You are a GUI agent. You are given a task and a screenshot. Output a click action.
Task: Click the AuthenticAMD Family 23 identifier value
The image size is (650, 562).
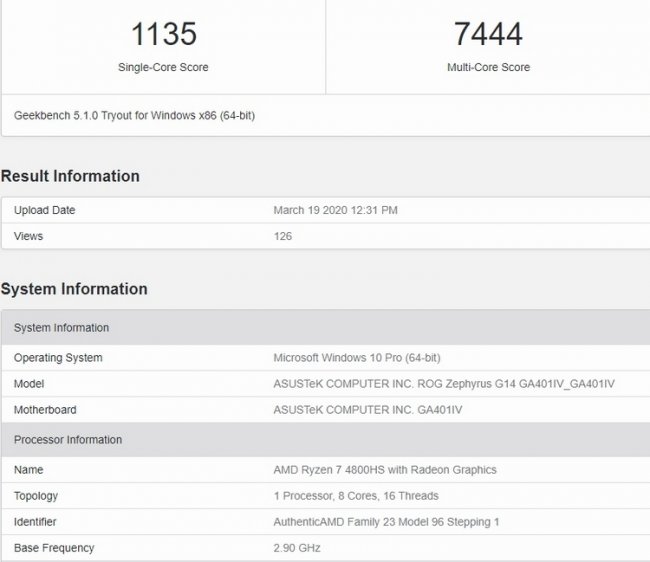[384, 522]
